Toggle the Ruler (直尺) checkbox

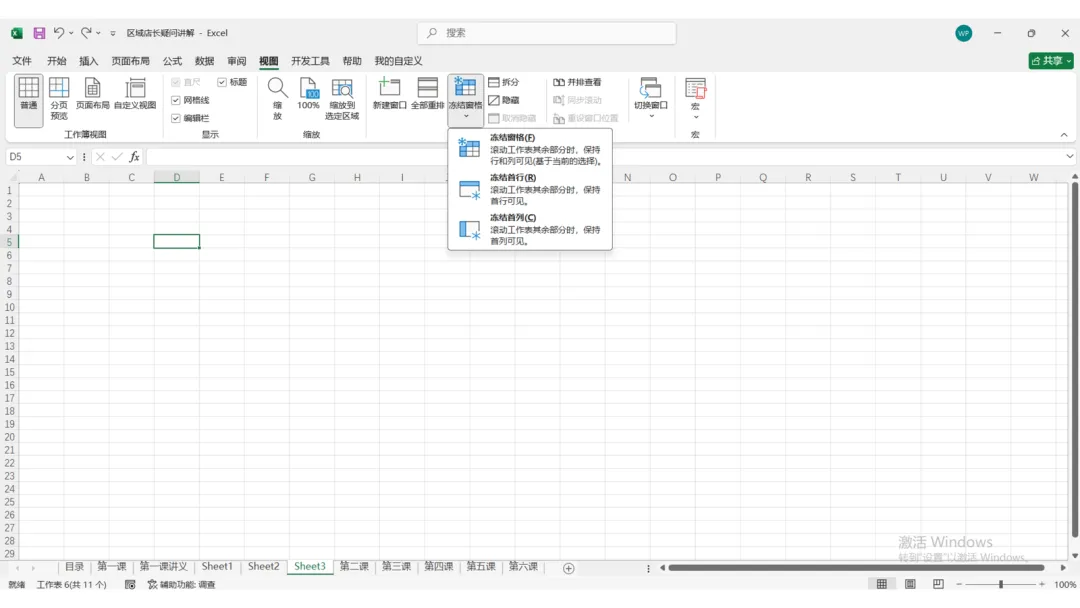[176, 82]
